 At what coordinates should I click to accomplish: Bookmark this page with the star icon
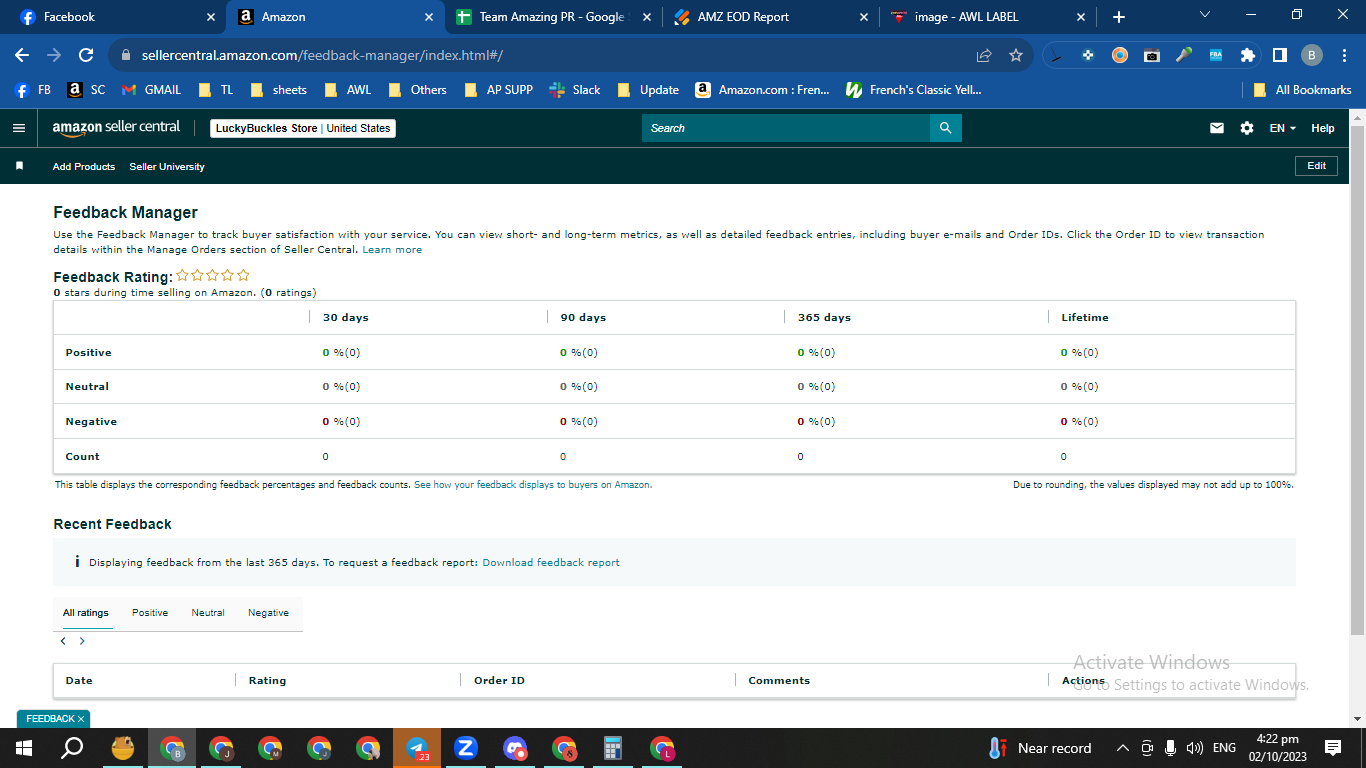pos(1016,55)
